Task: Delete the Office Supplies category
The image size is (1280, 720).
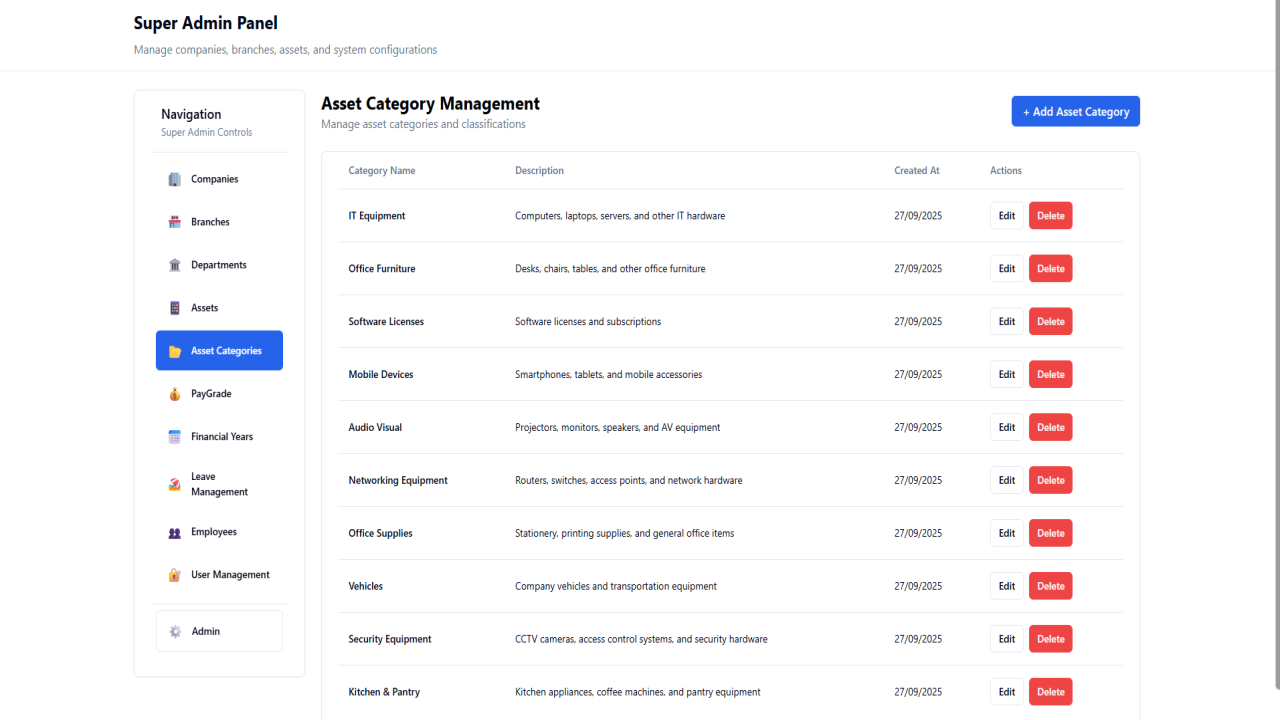Action: (1050, 534)
